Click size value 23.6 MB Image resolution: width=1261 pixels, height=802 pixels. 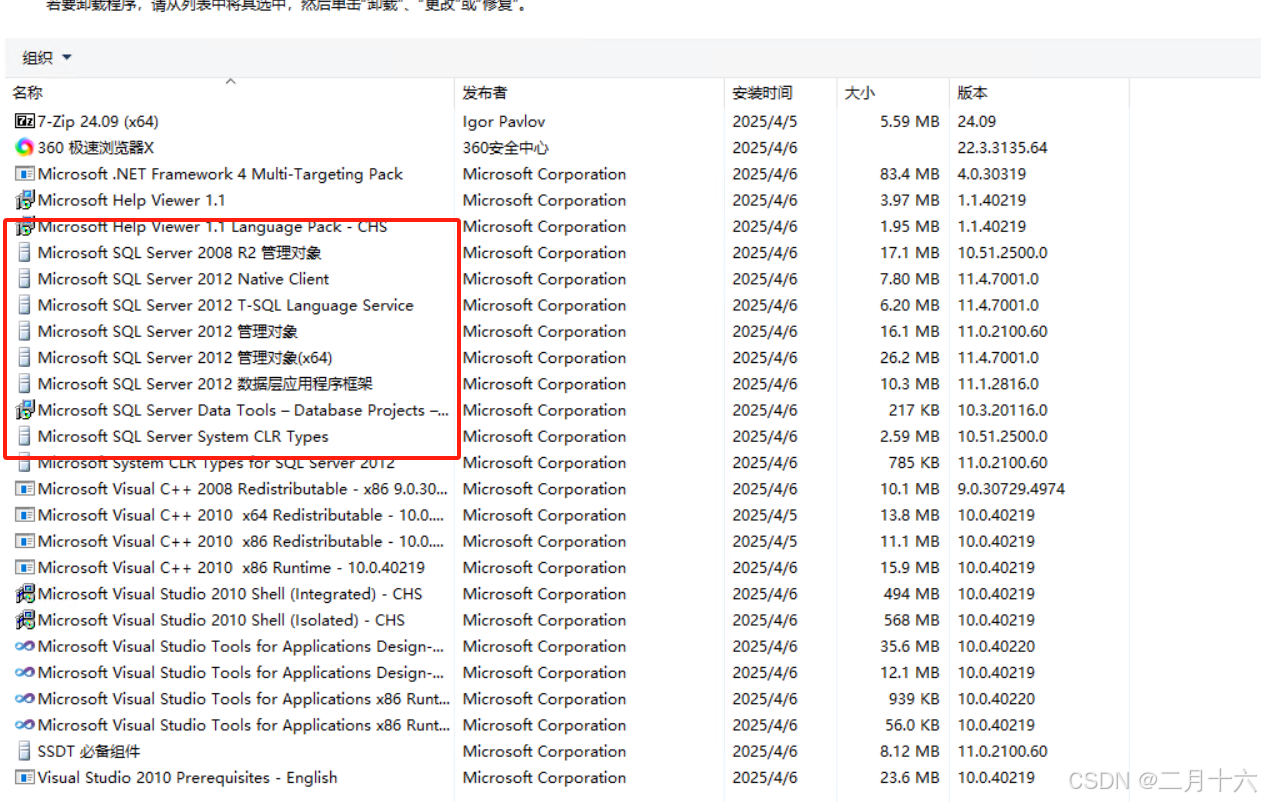point(910,777)
